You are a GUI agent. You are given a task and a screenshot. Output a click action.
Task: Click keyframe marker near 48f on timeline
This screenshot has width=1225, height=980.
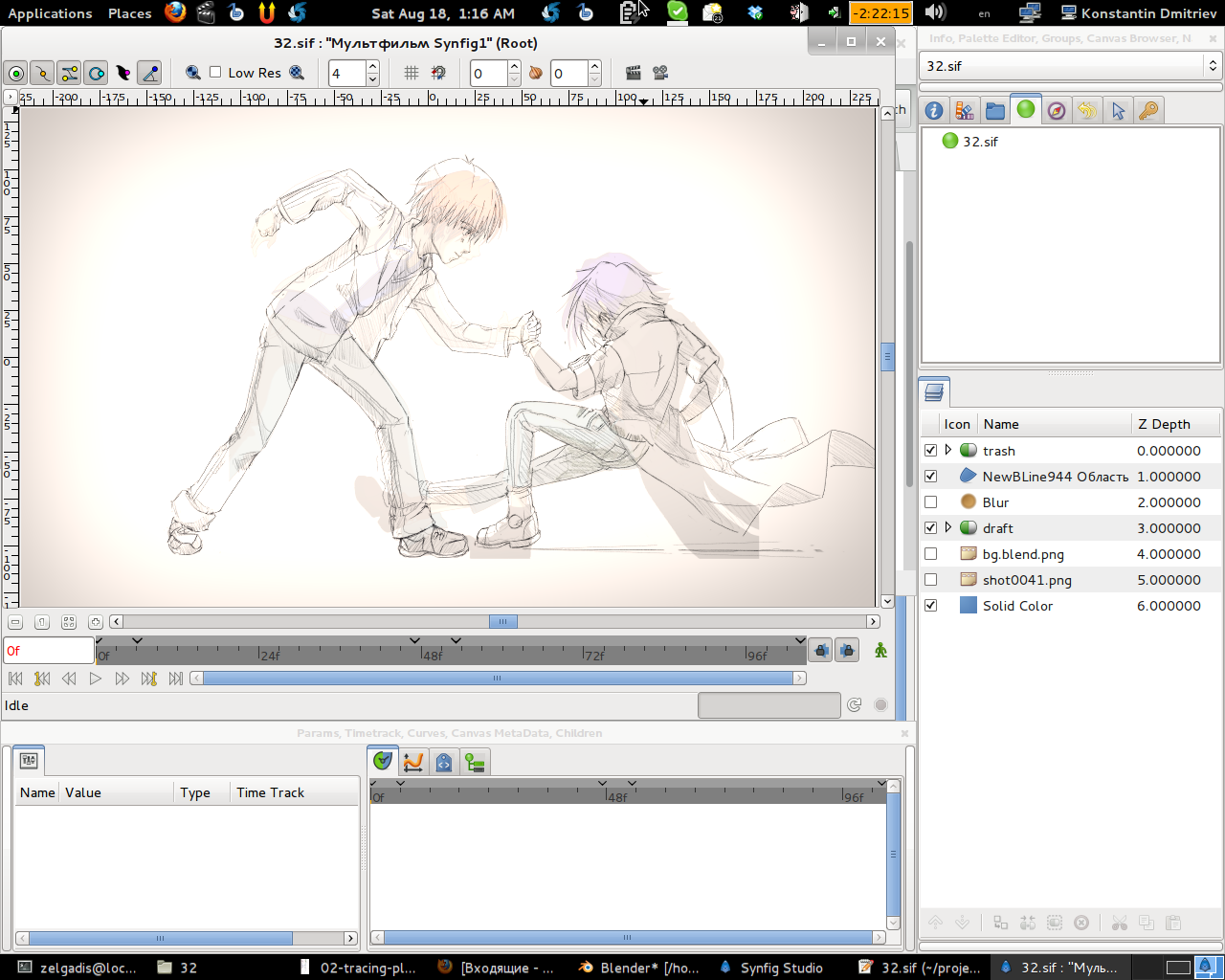point(414,640)
